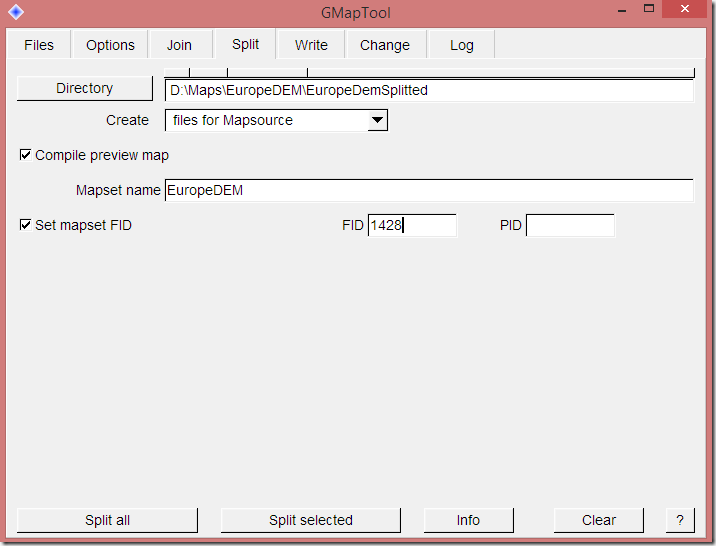Open the Options tab
716x546 pixels.
[x=110, y=45]
